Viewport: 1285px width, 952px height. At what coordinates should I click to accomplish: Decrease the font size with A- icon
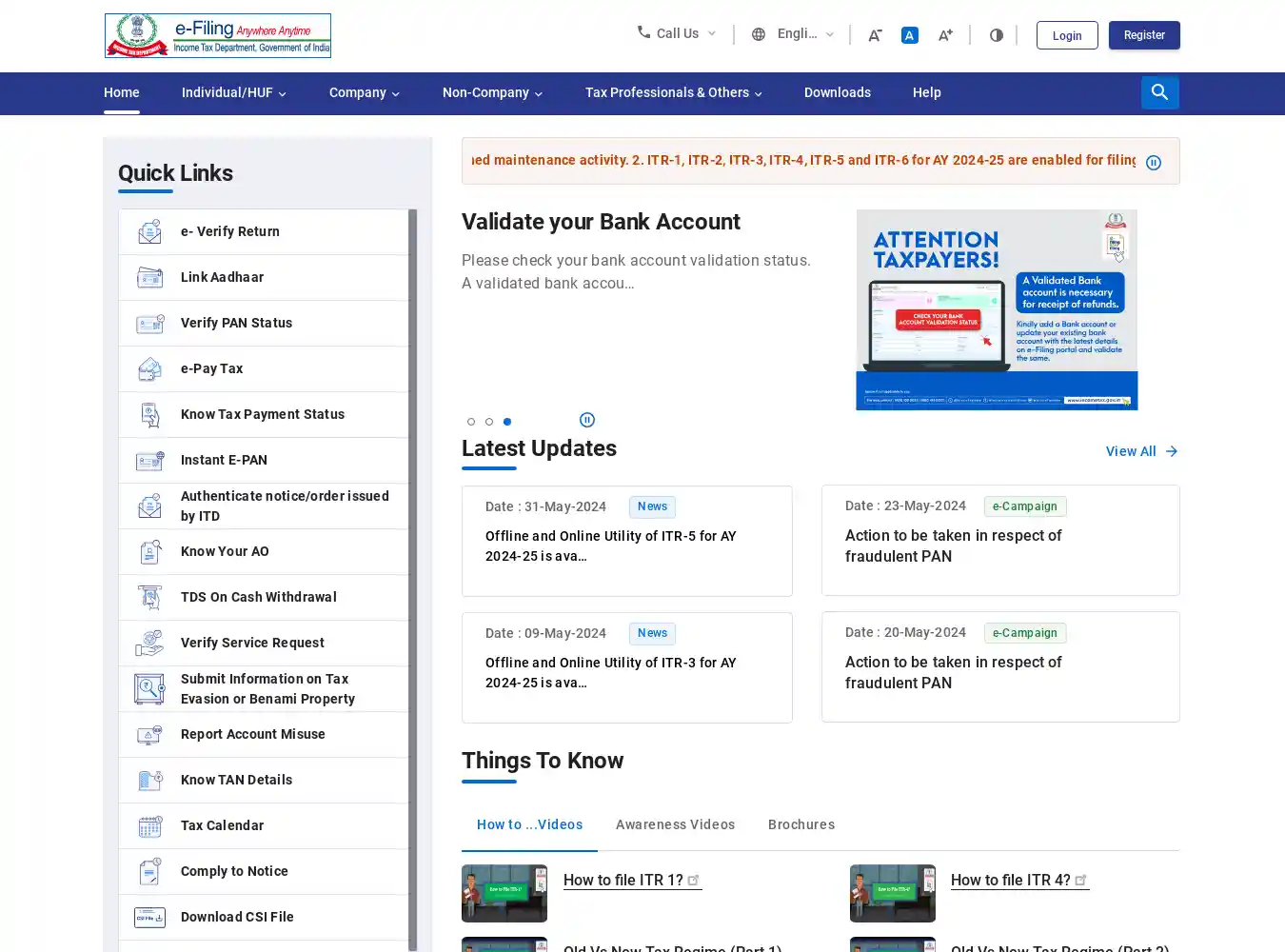click(x=875, y=35)
